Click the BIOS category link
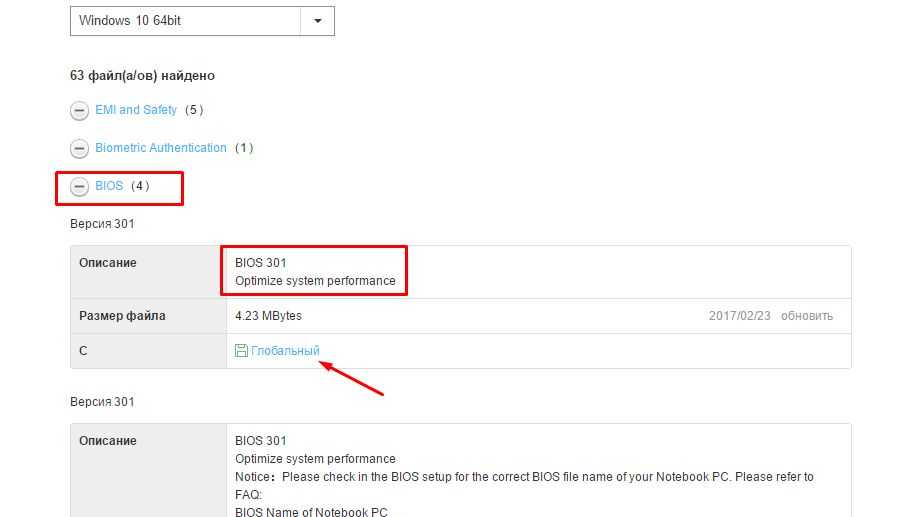The width and height of the screenshot is (919, 517). click(x=109, y=186)
